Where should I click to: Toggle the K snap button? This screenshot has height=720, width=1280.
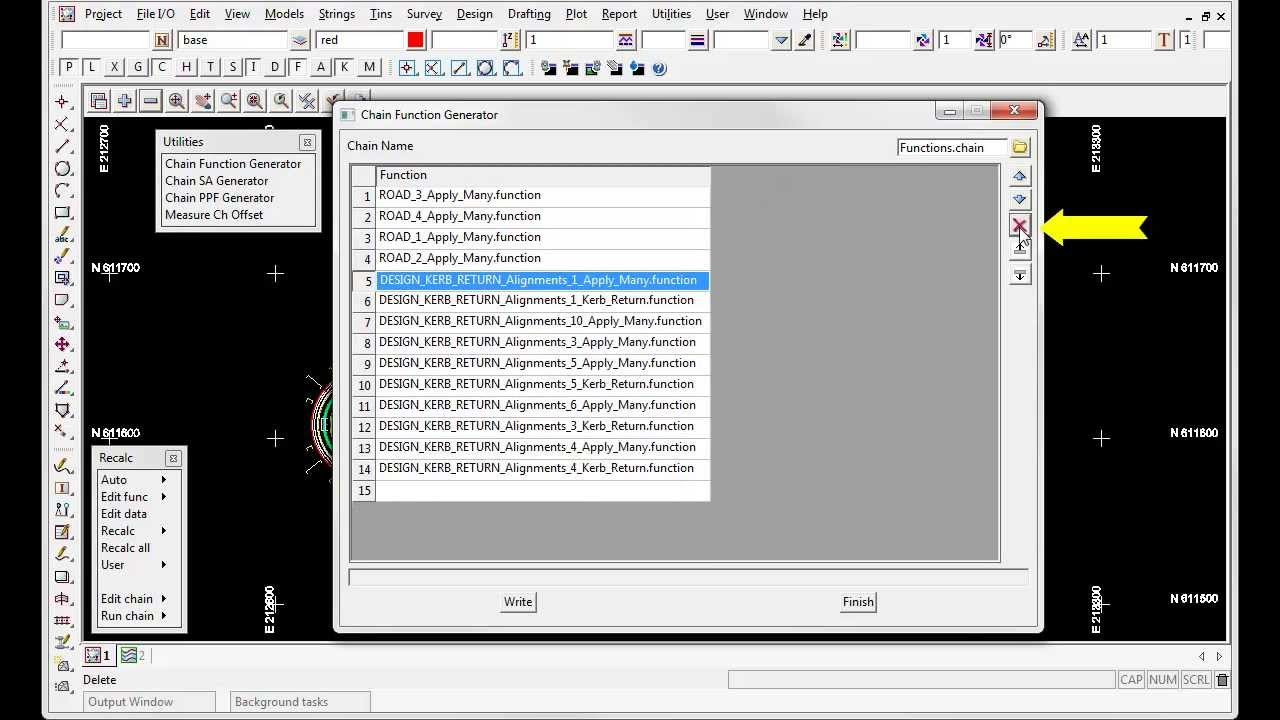coord(344,67)
